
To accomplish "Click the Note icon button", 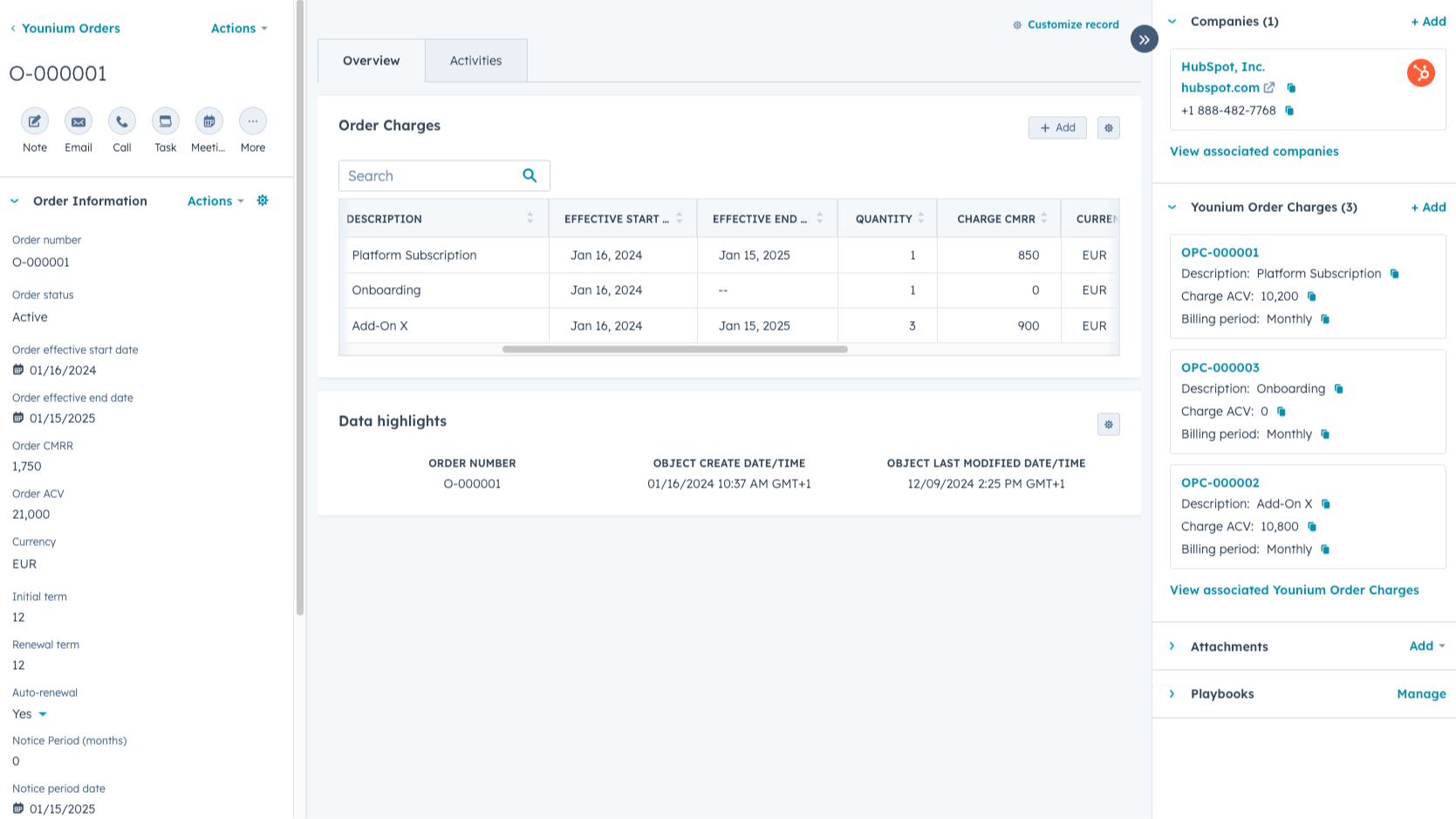I will tap(35, 122).
